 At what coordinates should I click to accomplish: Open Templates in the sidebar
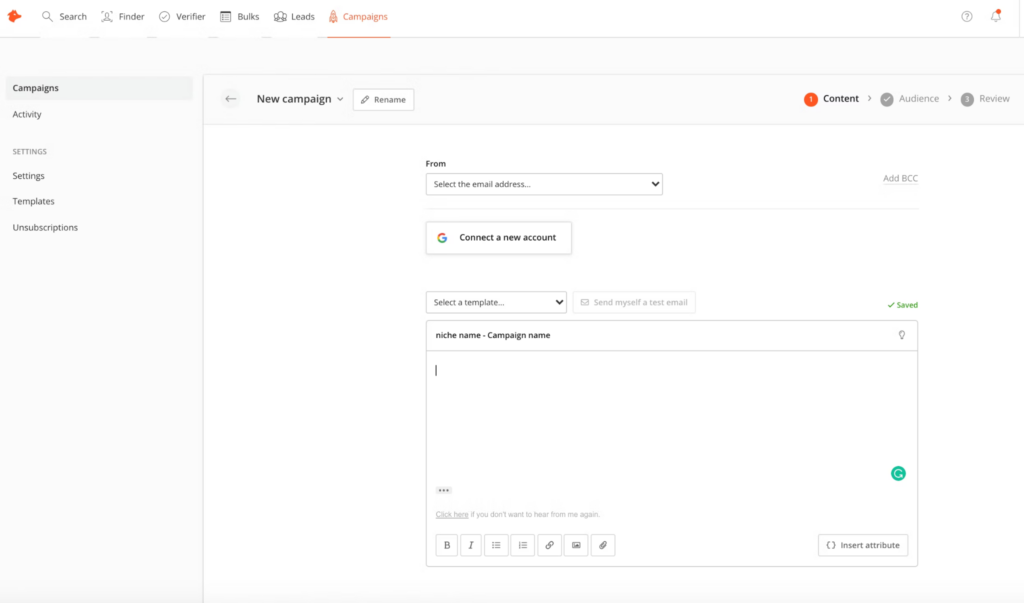click(33, 201)
